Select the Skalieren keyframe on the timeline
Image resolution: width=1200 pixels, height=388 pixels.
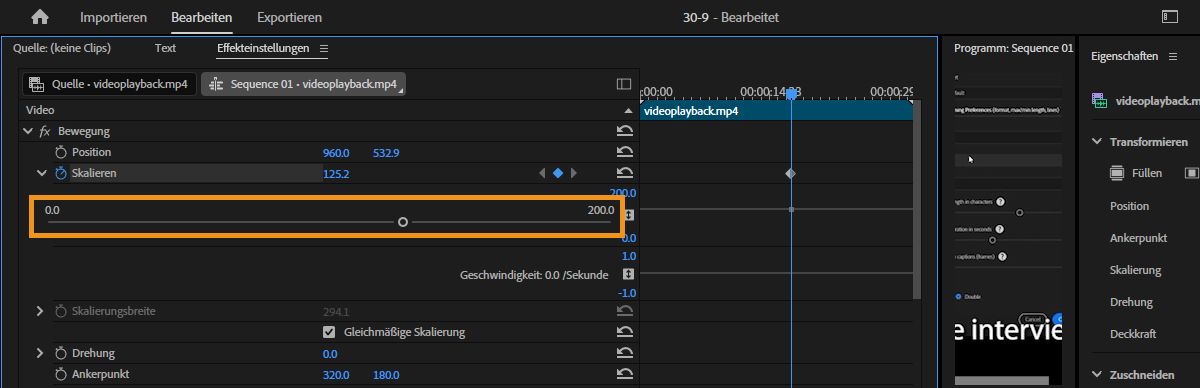[791, 173]
